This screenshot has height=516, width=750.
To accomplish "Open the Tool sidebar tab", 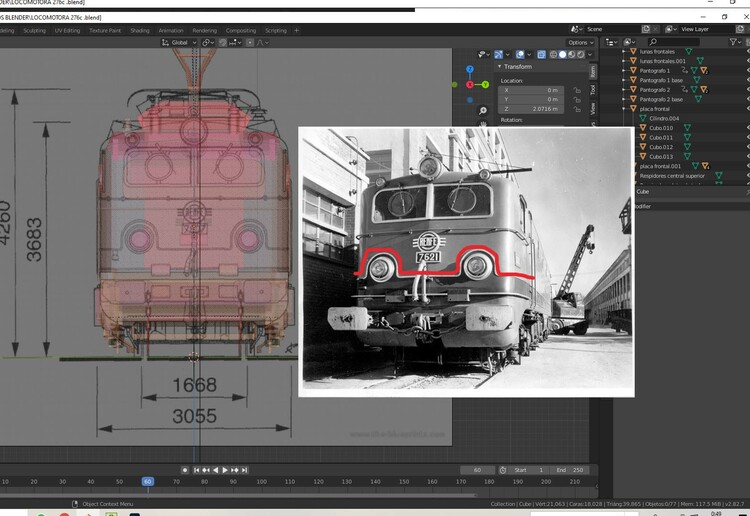I will pyautogui.click(x=593, y=90).
